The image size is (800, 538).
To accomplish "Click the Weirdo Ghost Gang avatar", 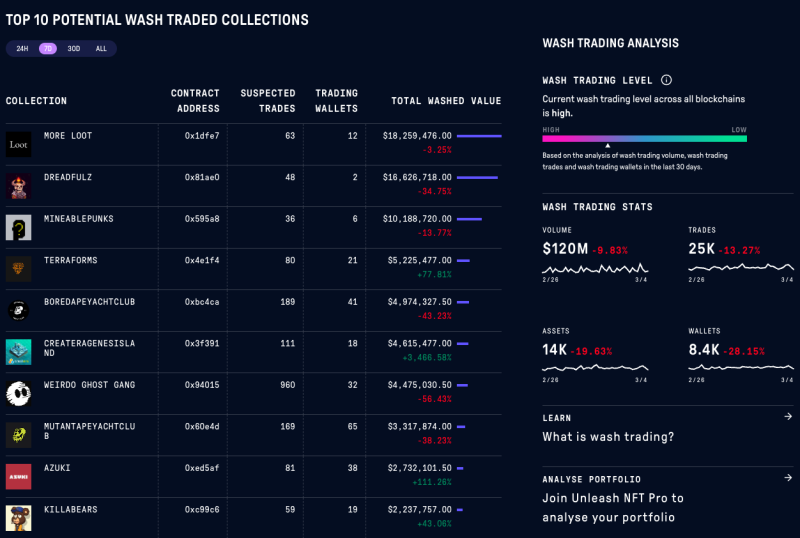I will pyautogui.click(x=18, y=394).
